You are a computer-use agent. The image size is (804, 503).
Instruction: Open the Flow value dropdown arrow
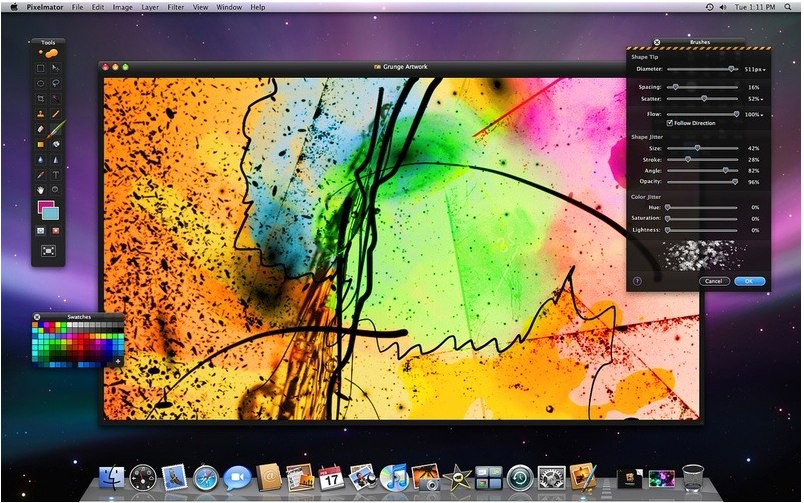762,115
